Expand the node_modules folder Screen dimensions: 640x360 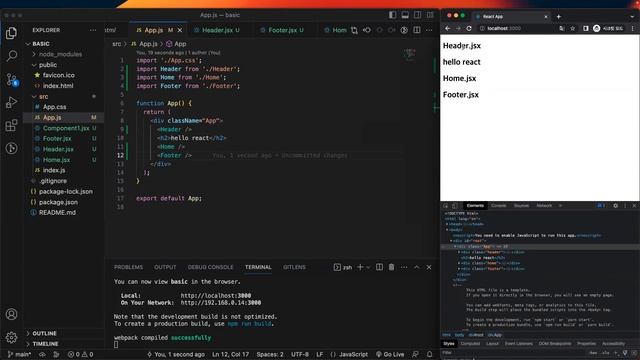[60, 54]
